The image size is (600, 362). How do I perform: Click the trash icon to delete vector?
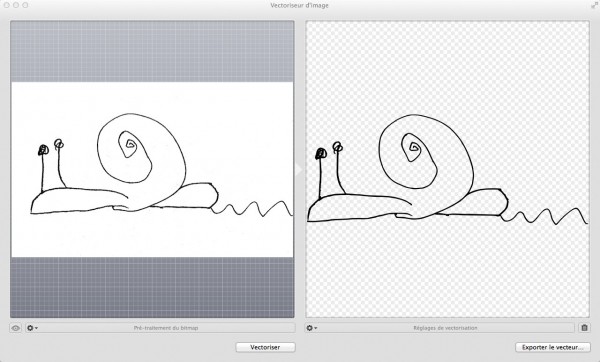coord(584,328)
